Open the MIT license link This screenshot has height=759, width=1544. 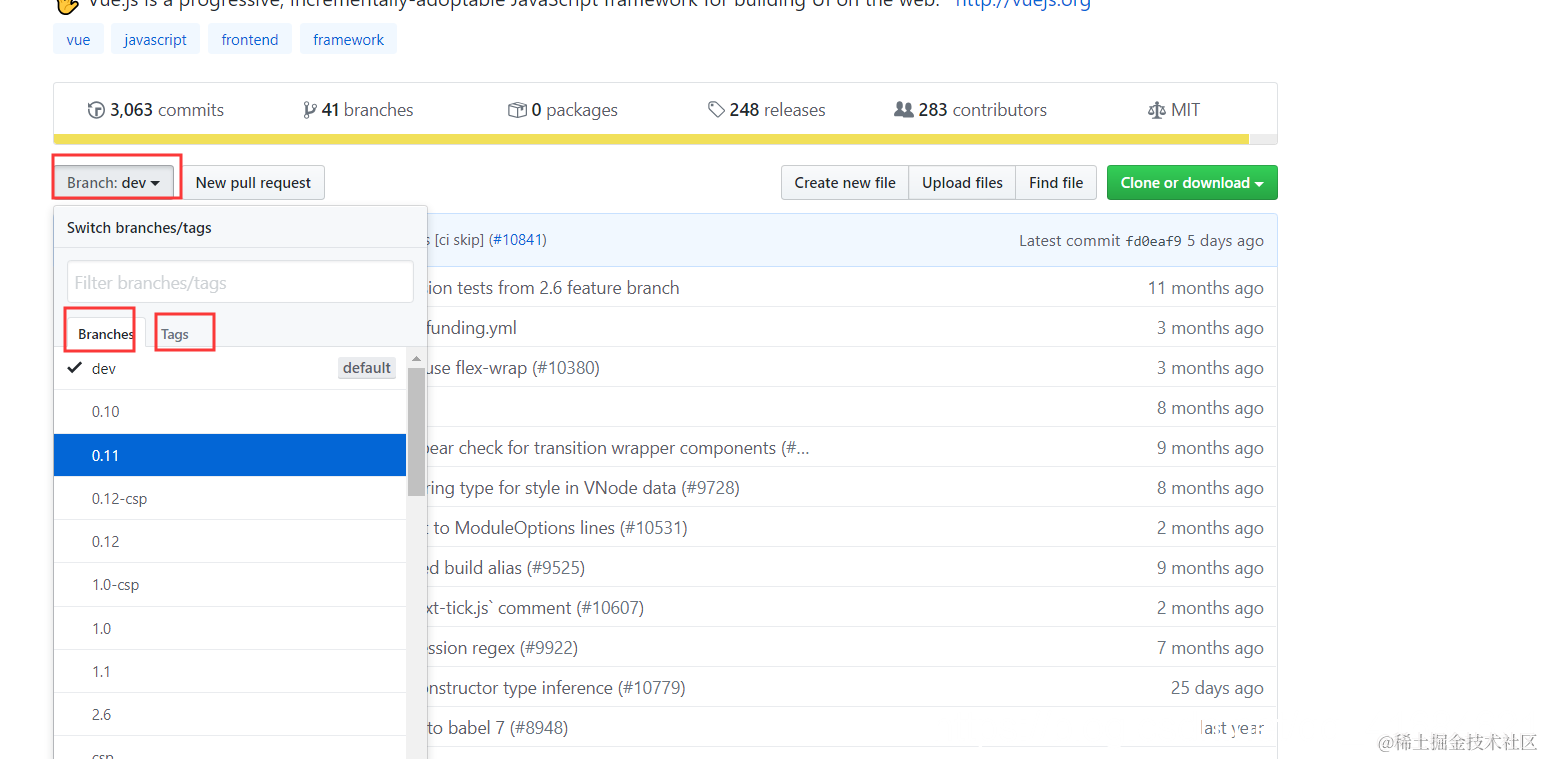coord(1174,110)
